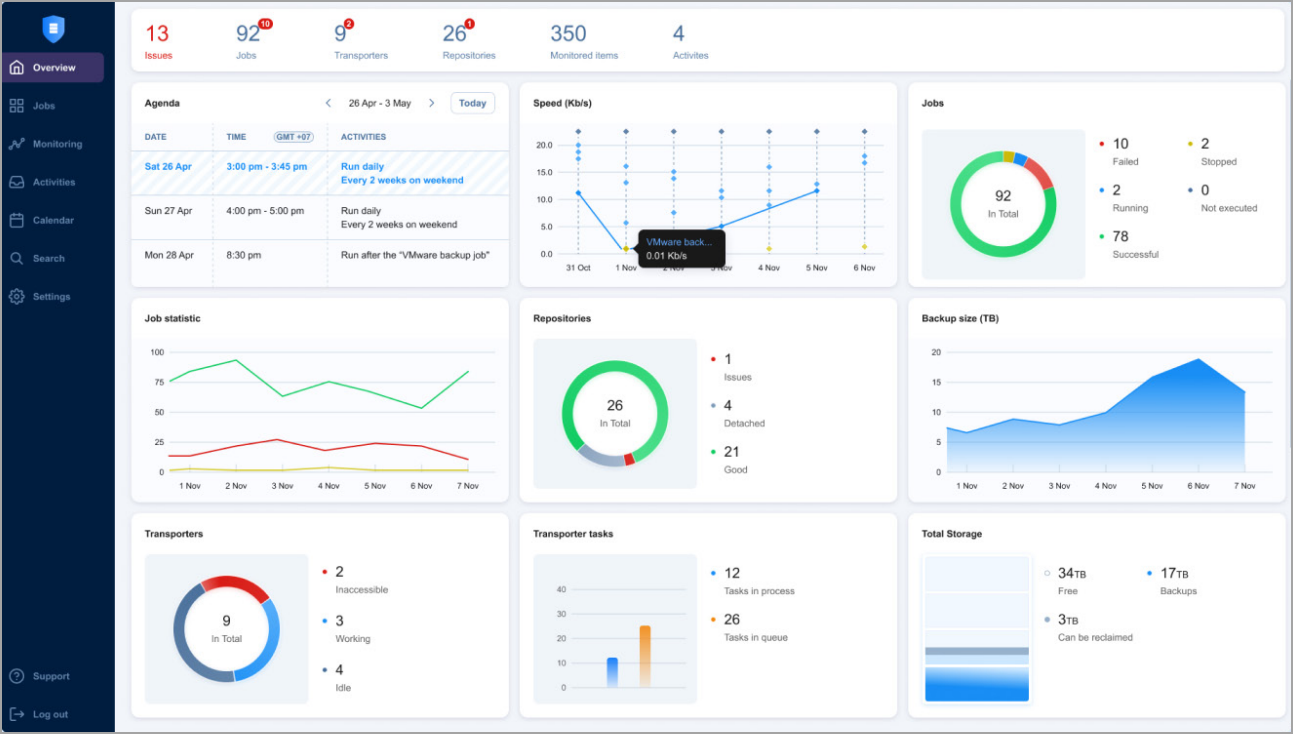The image size is (1293, 734).
Task: Open the Monitoring chart icon
Action: [17, 144]
